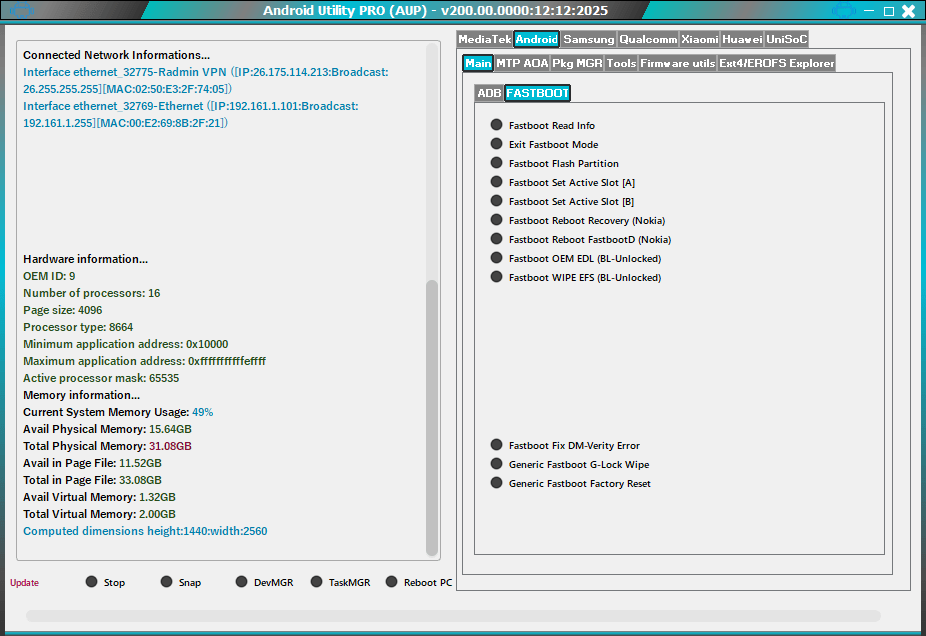Click the Reboot PC icon
Screen dimensions: 926x636
(392, 582)
